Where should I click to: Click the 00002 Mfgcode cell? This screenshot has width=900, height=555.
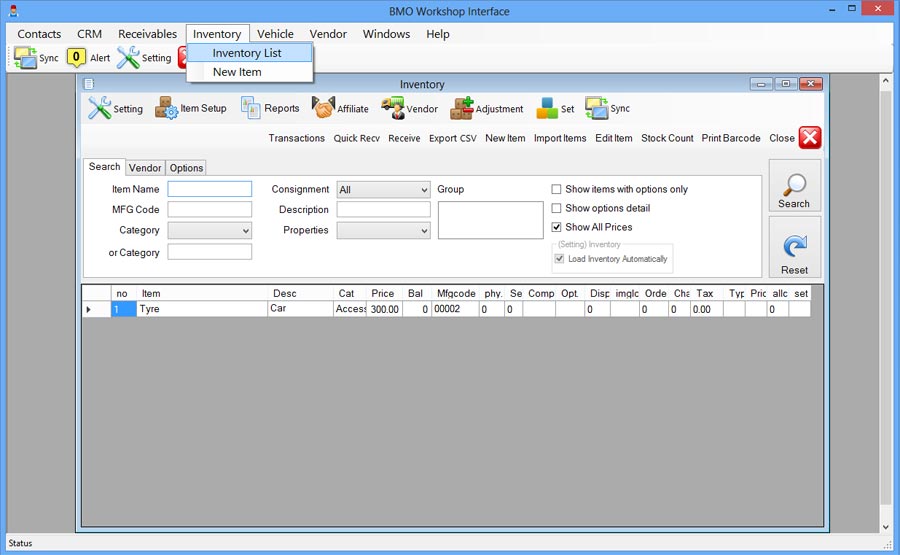(455, 309)
